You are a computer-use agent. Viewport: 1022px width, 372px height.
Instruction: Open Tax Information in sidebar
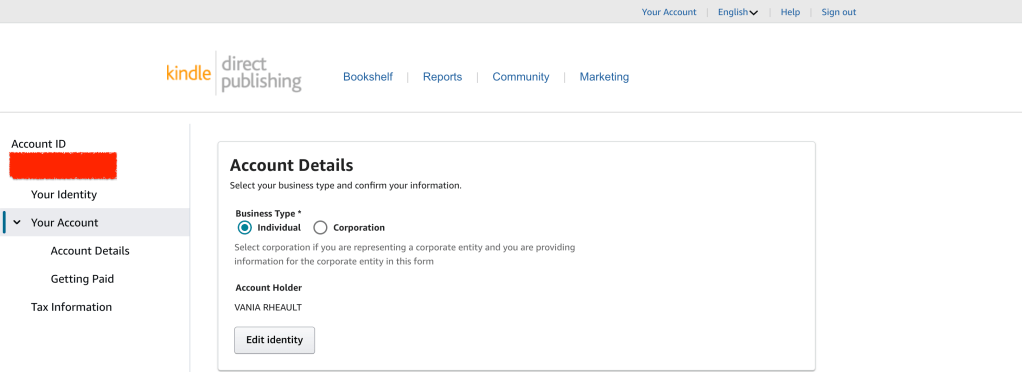[x=71, y=307]
